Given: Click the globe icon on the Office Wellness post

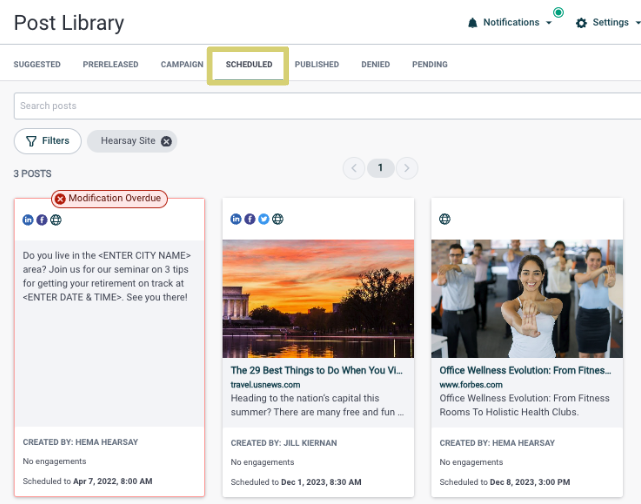Looking at the screenshot, I should [x=445, y=219].
